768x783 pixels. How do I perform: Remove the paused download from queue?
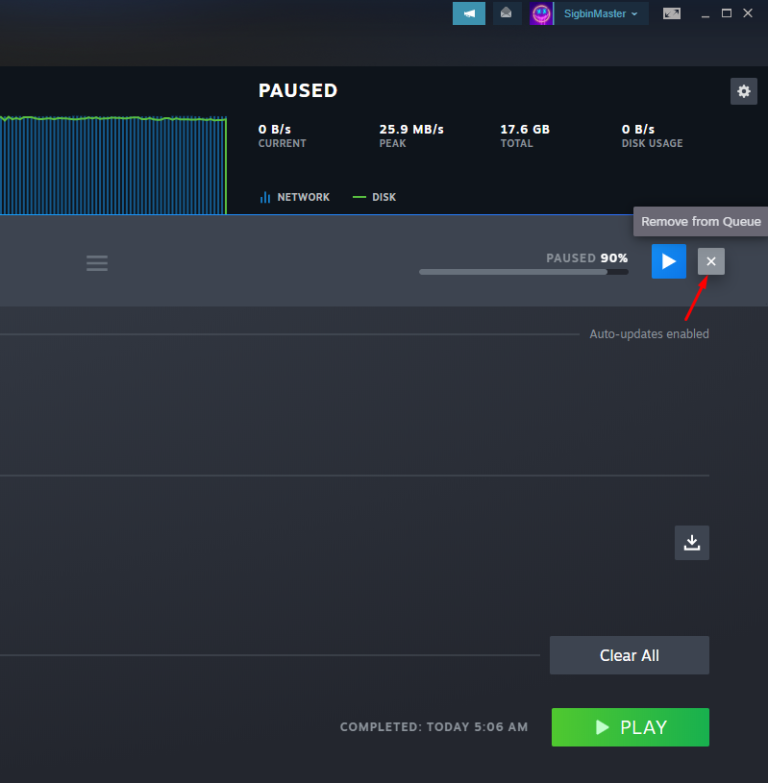pyautogui.click(x=711, y=261)
